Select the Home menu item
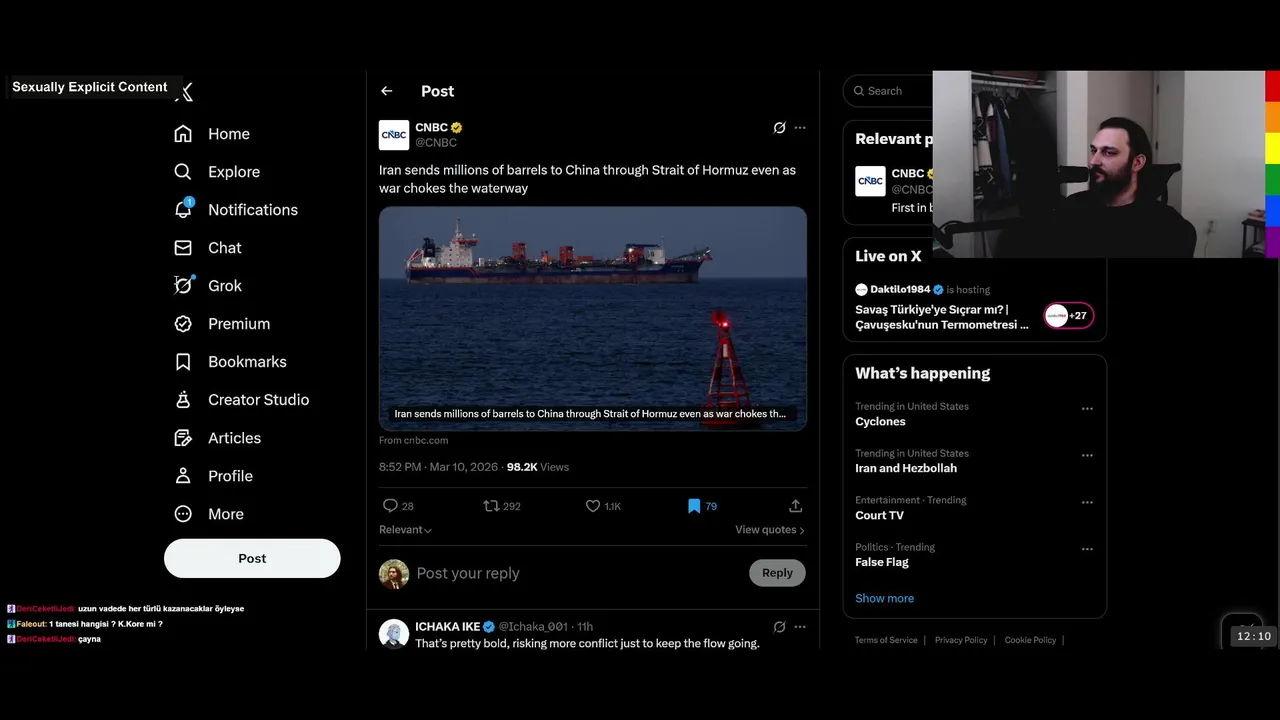This screenshot has width=1280, height=720. pos(229,134)
